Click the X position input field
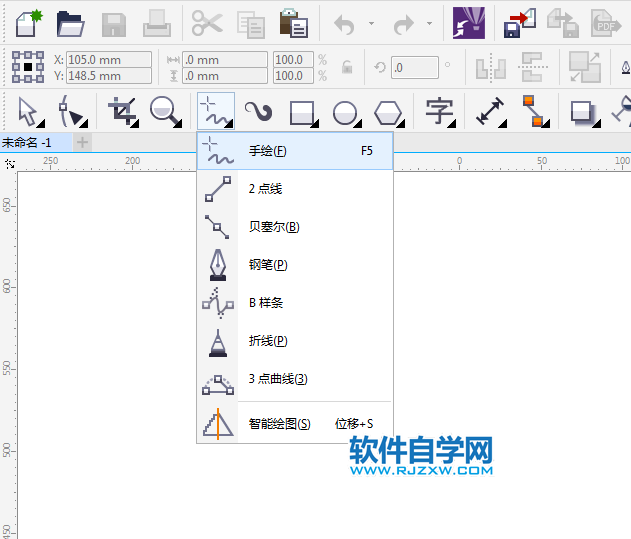Viewport: 631px width, 539px height. pyautogui.click(x=109, y=60)
